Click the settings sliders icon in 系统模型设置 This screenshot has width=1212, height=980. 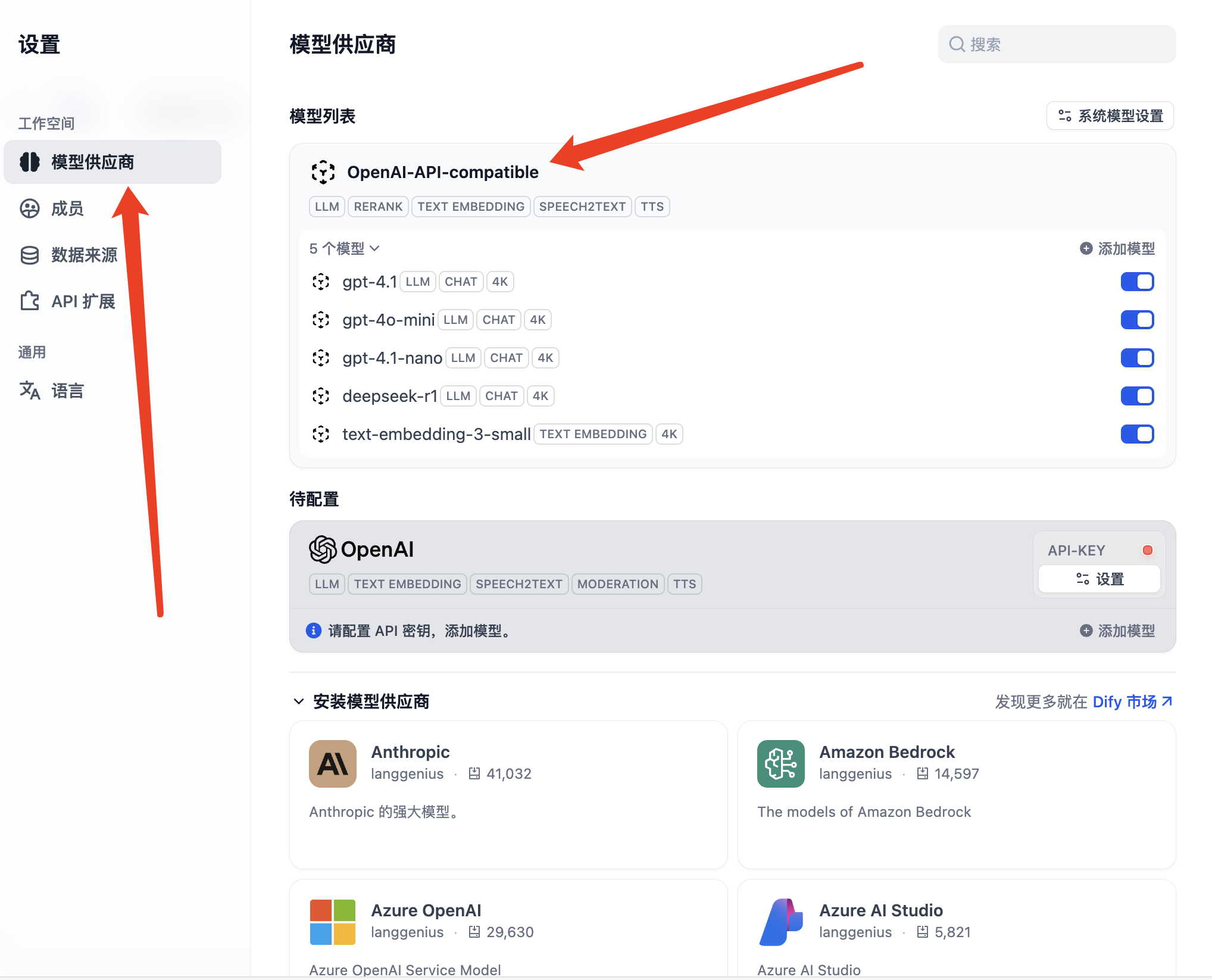point(1065,116)
